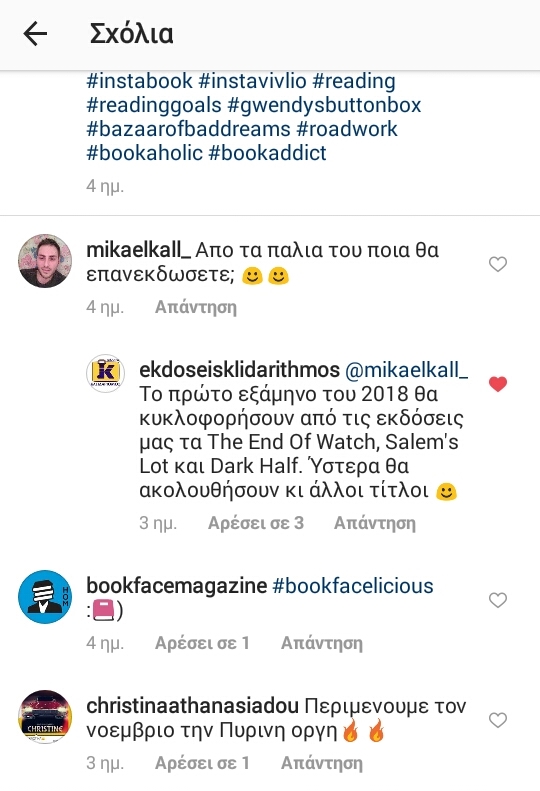The height and width of the screenshot is (791, 540).
Task: Open the bookfacemagazine avatar icon
Action: coord(45,597)
